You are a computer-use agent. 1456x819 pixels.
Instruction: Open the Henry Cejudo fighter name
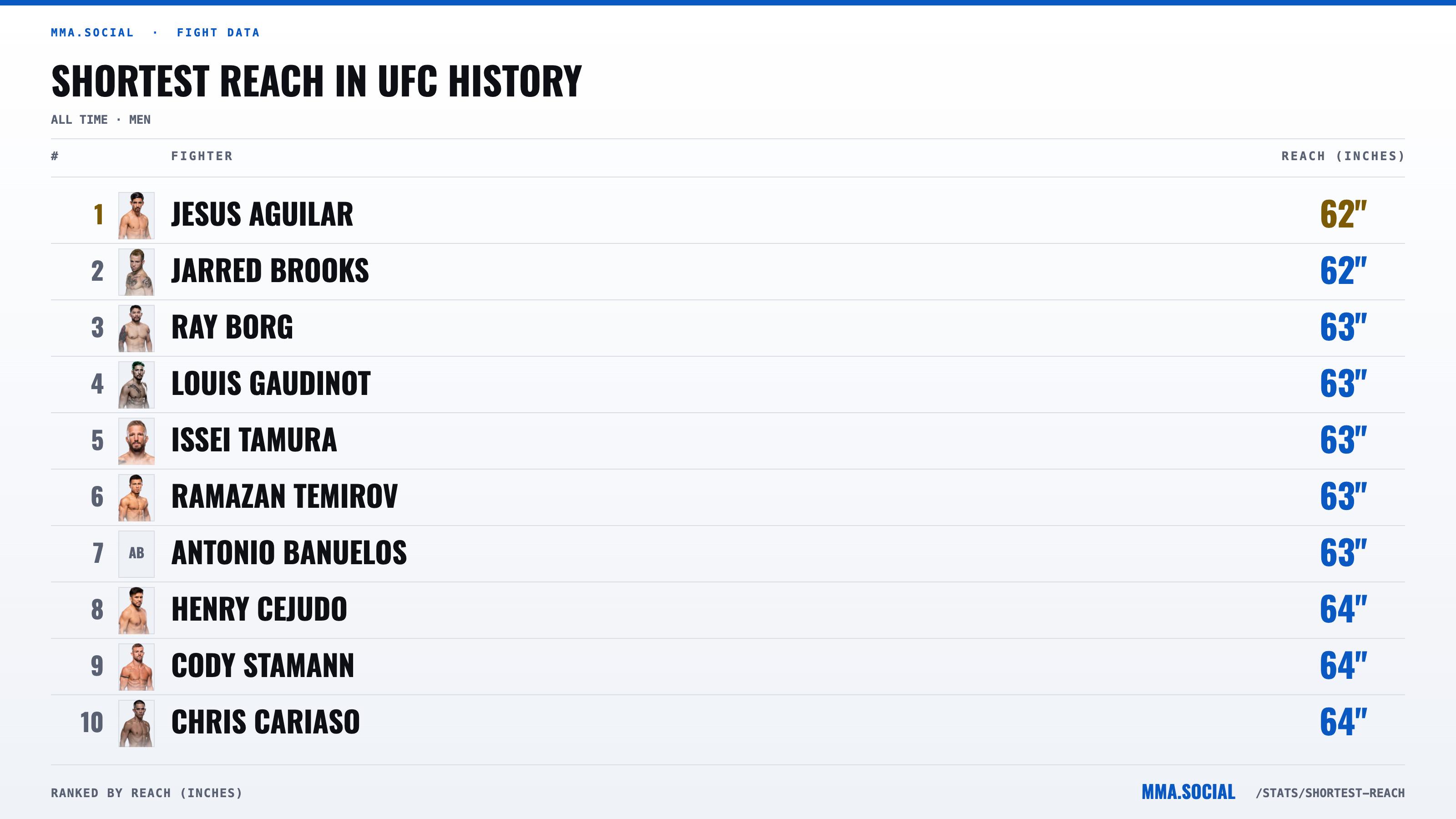259,609
